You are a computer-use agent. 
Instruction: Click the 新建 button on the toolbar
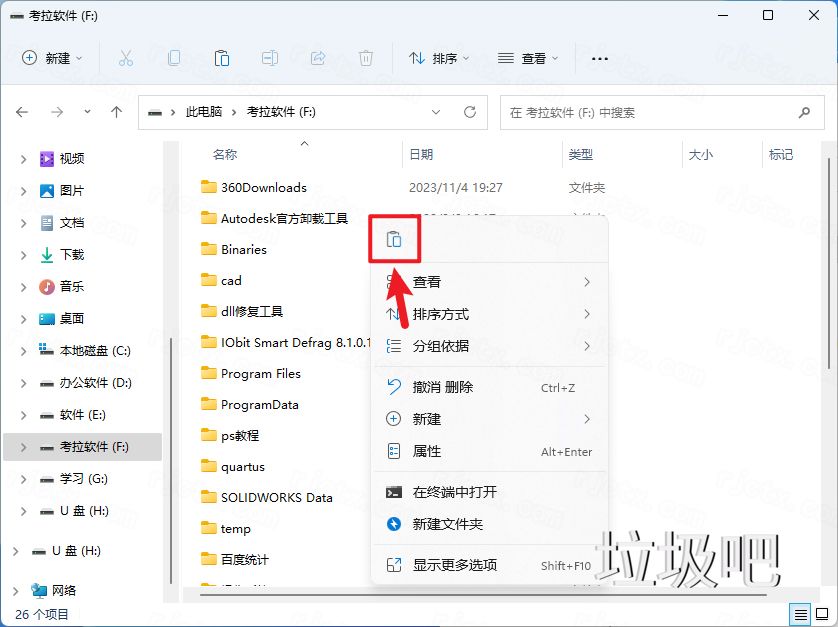(x=50, y=58)
